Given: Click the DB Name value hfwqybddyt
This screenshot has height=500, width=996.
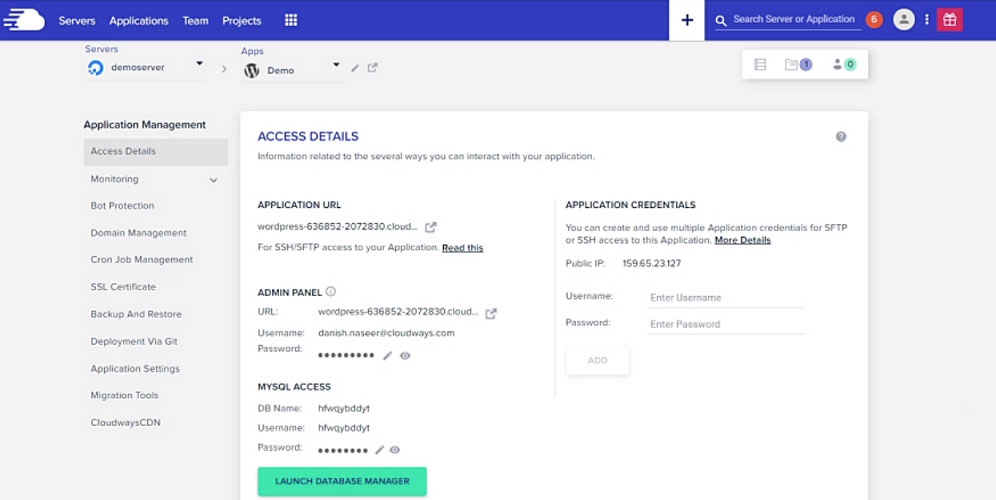Looking at the screenshot, I should click(344, 409).
